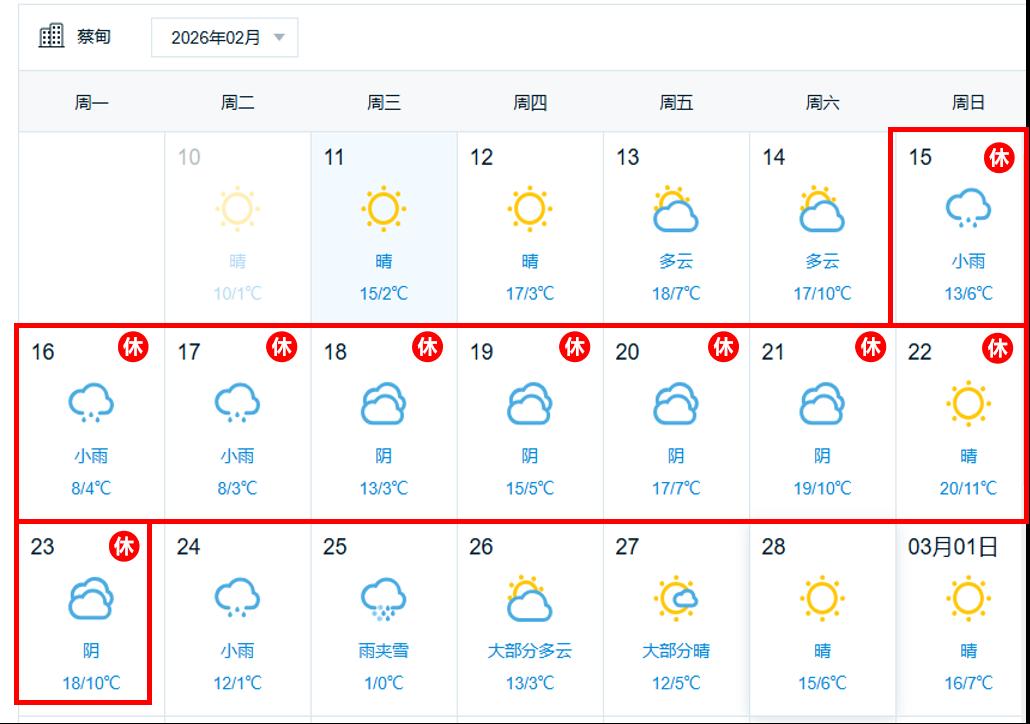The height and width of the screenshot is (724, 1030).
Task: Select the day 12 calendar cell
Action: click(x=530, y=228)
